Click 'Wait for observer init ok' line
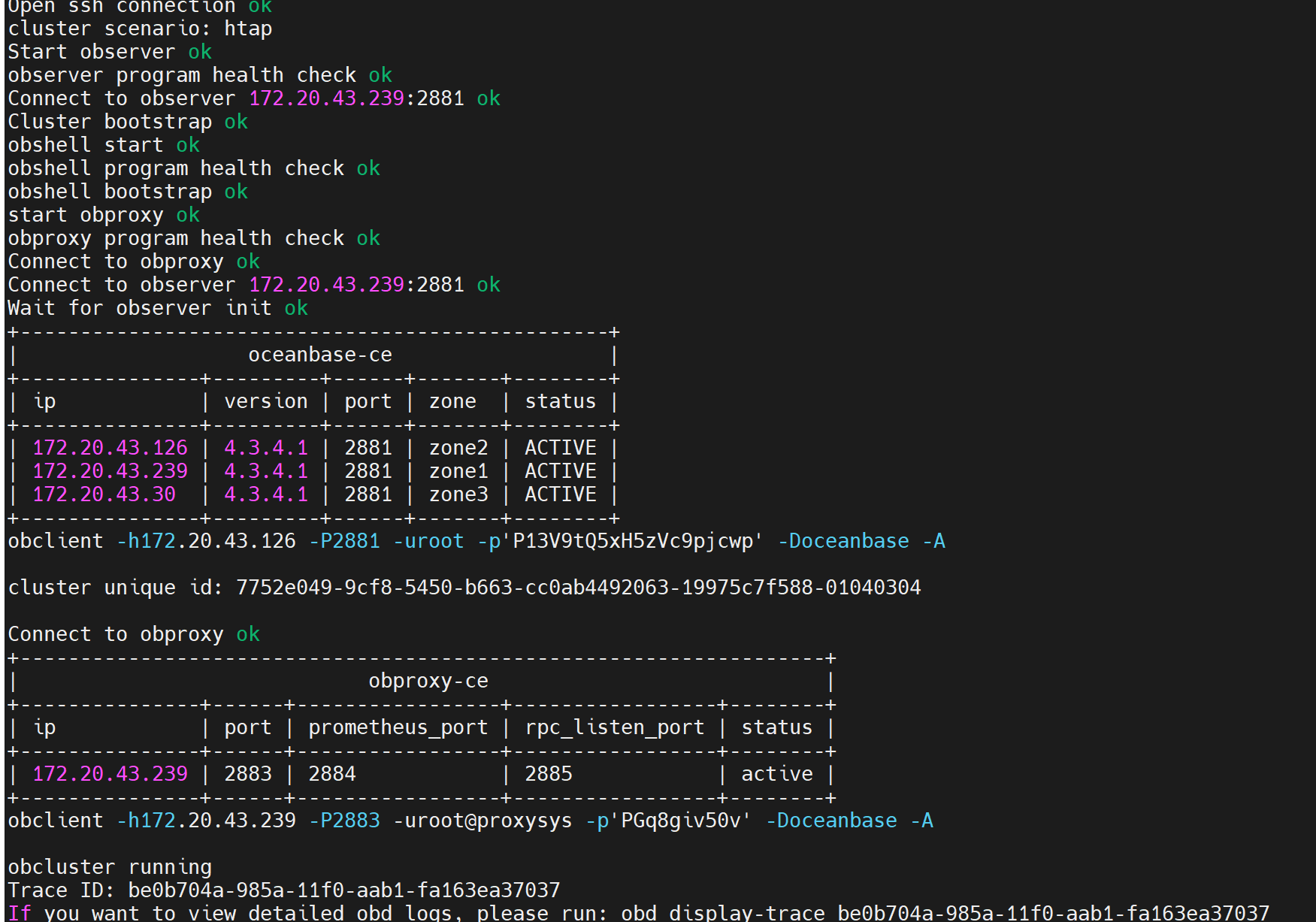The height and width of the screenshot is (922, 1316). click(x=158, y=309)
